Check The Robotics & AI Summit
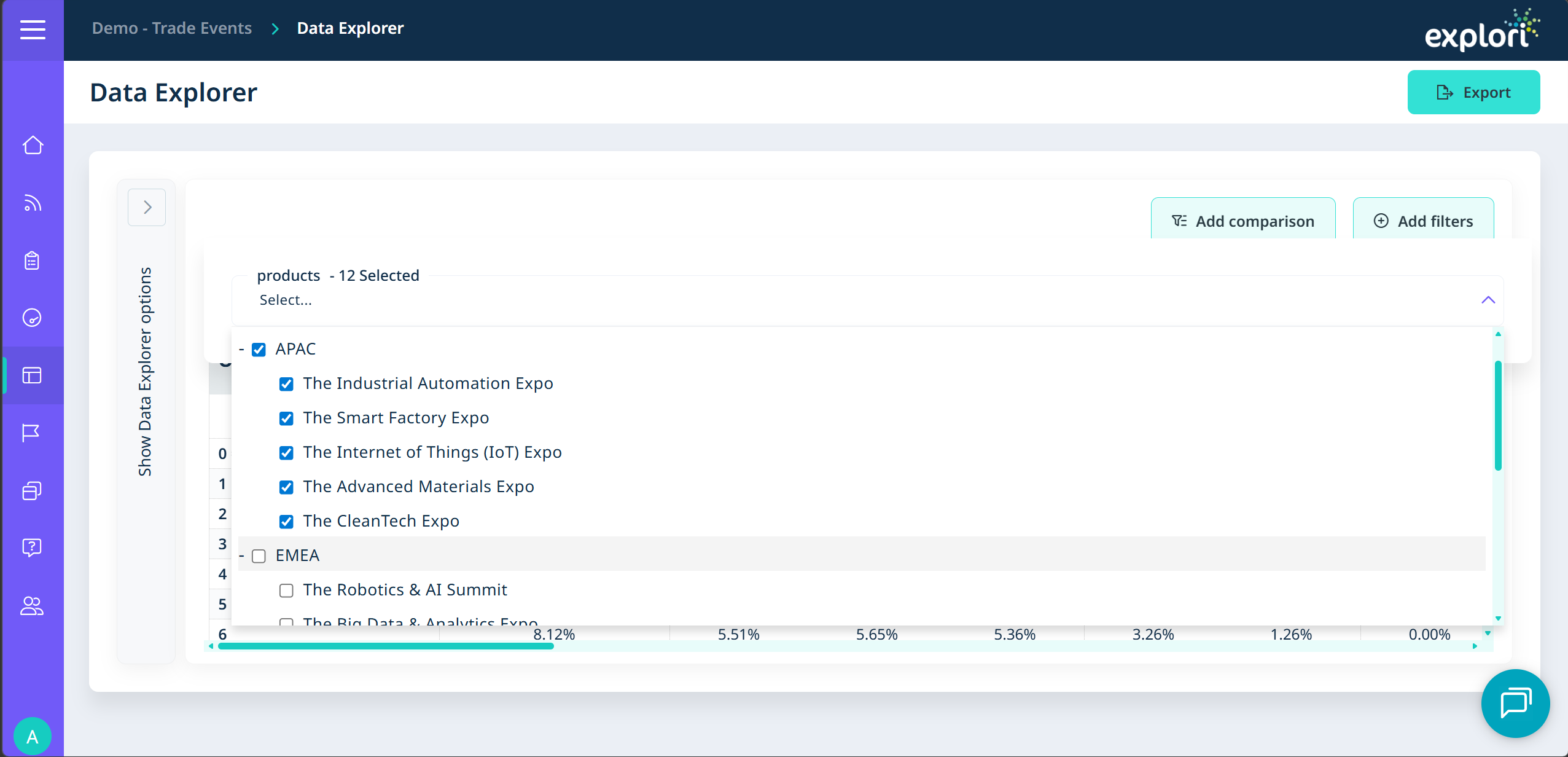This screenshot has width=1568, height=757. (x=286, y=590)
